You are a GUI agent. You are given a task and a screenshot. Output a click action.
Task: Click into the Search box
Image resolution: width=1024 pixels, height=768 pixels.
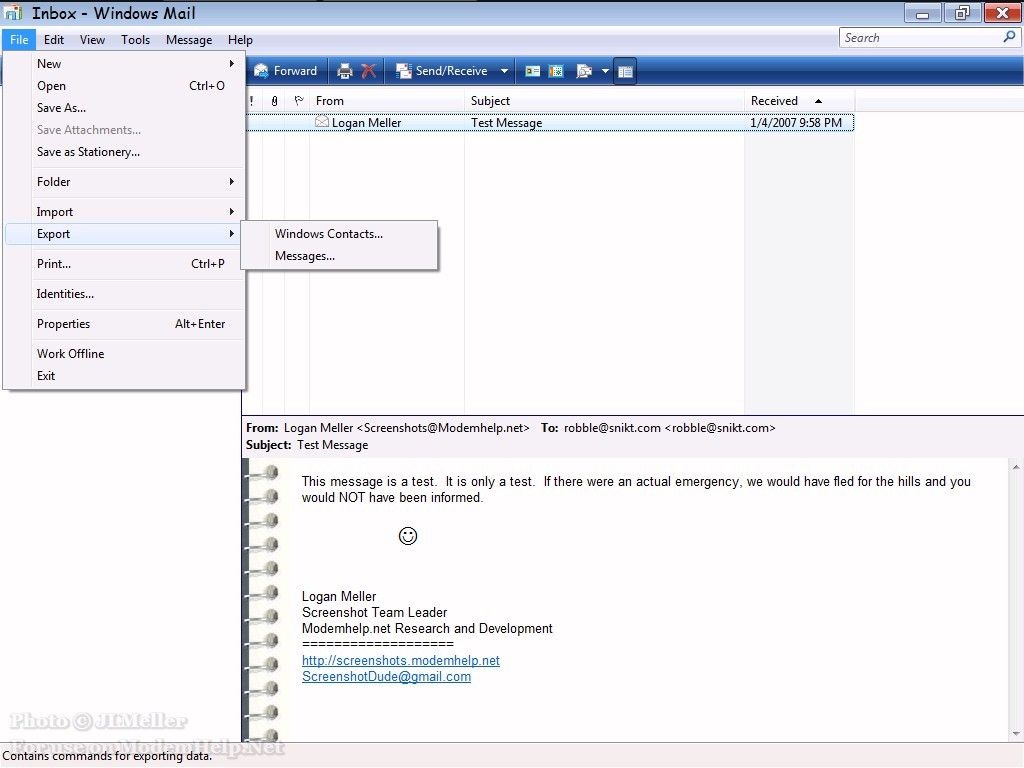point(920,38)
